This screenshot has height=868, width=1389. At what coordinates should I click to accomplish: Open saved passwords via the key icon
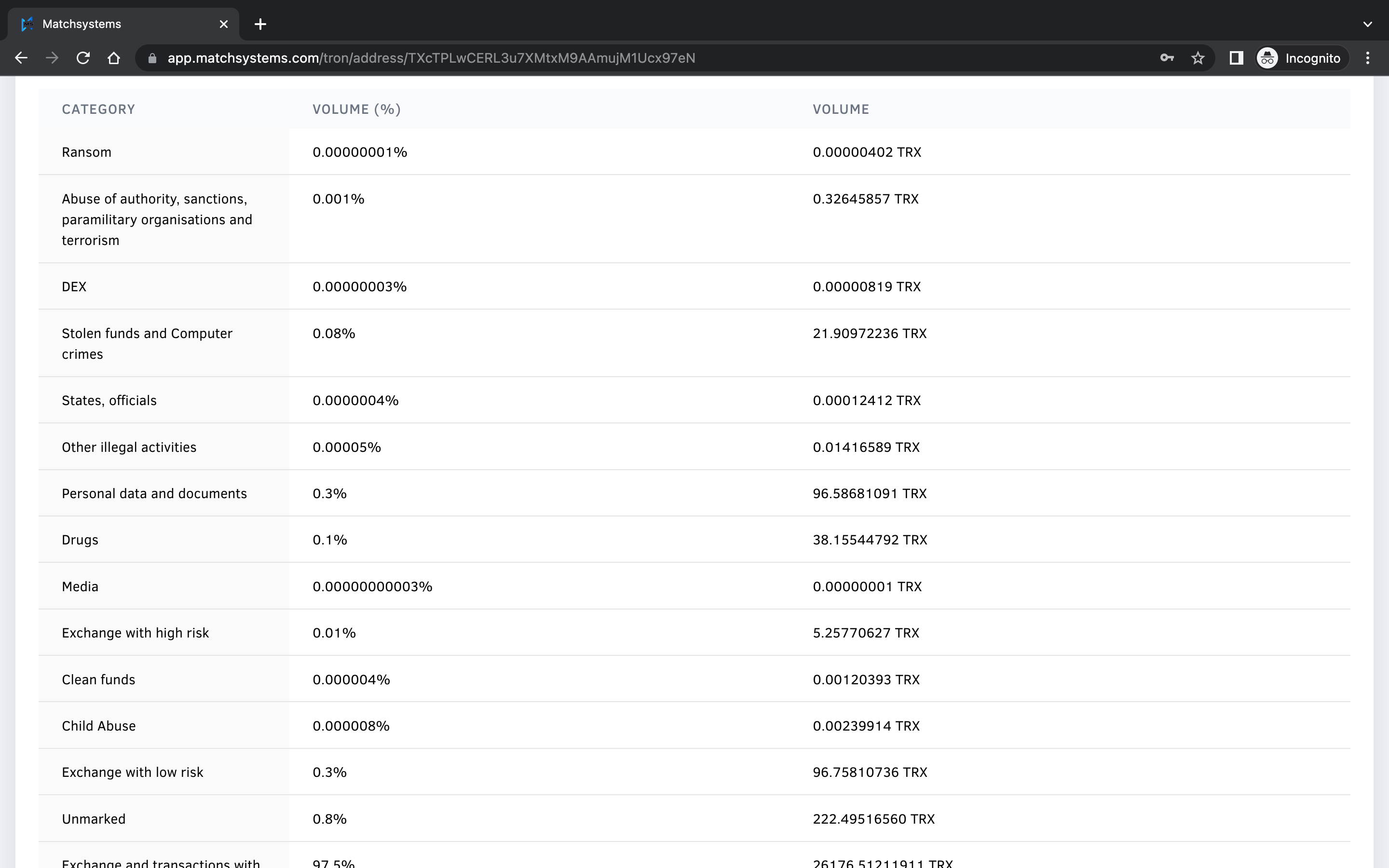[1167, 57]
